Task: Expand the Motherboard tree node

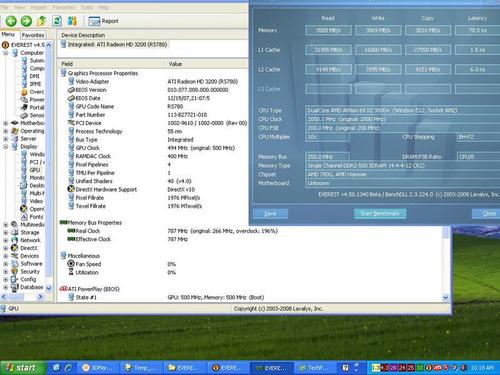Action: (x=6, y=123)
